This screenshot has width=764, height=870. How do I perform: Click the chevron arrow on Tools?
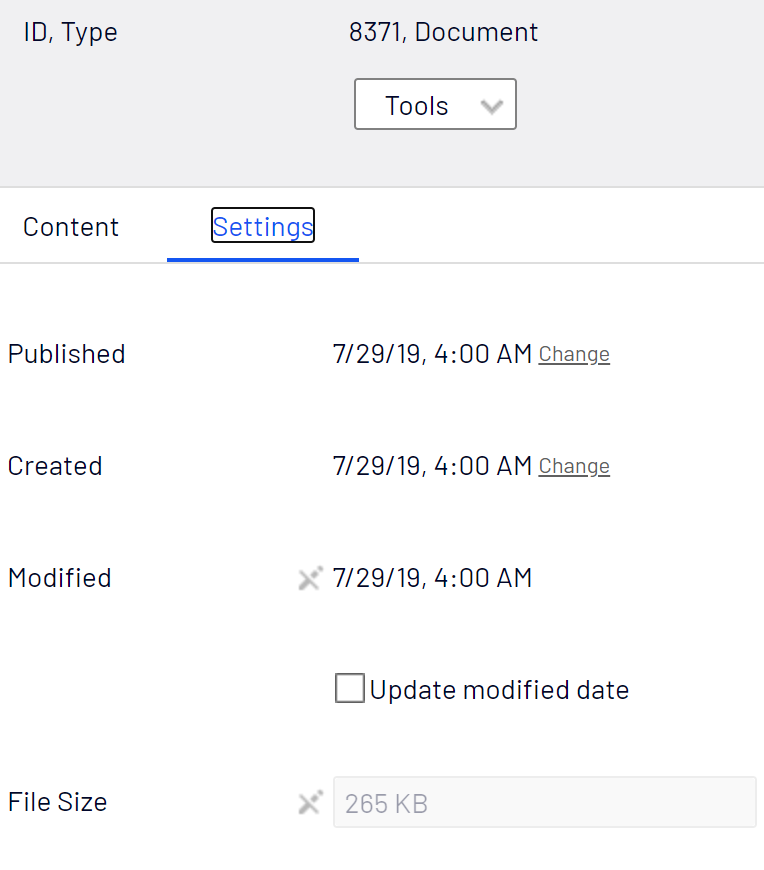click(491, 106)
